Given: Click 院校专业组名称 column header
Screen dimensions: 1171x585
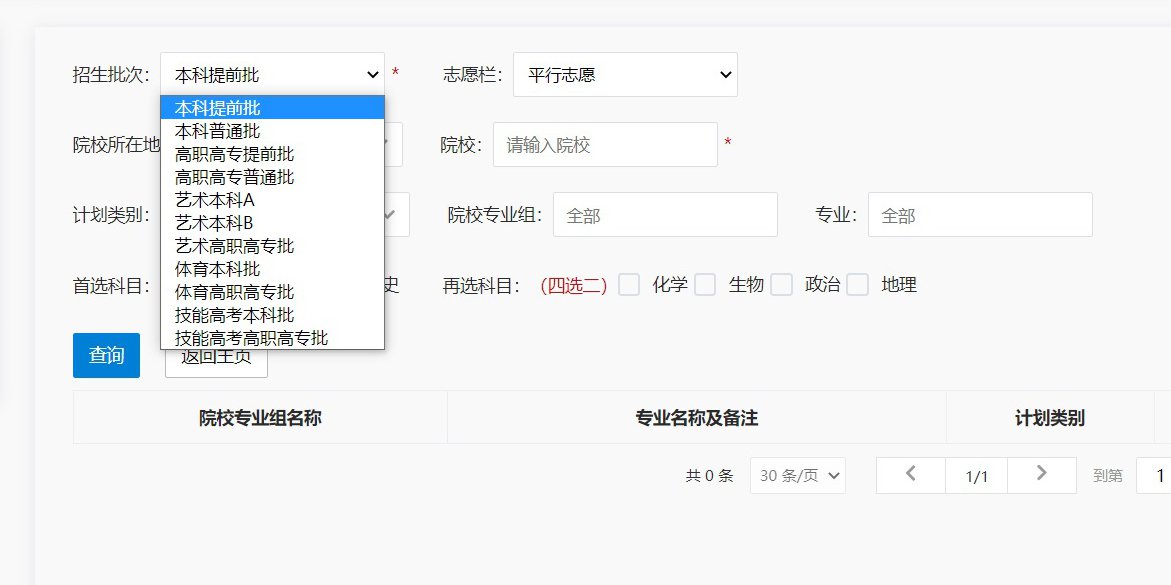Looking at the screenshot, I should point(260,418).
